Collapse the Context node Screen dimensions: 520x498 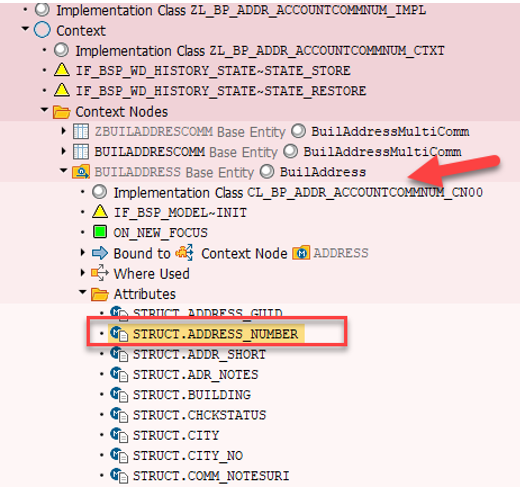pyautogui.click(x=25, y=29)
